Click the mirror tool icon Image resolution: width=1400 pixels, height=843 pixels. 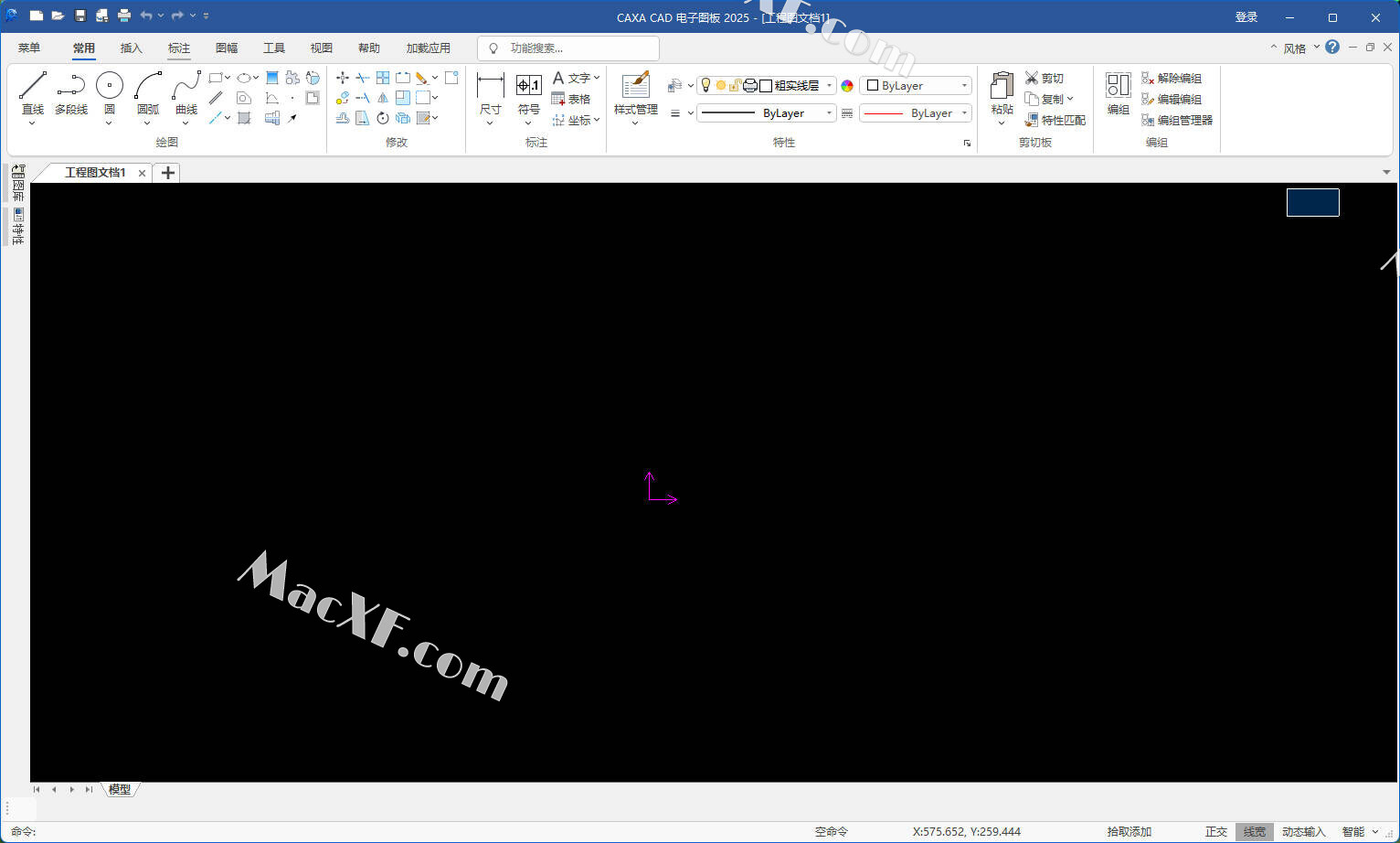[383, 98]
